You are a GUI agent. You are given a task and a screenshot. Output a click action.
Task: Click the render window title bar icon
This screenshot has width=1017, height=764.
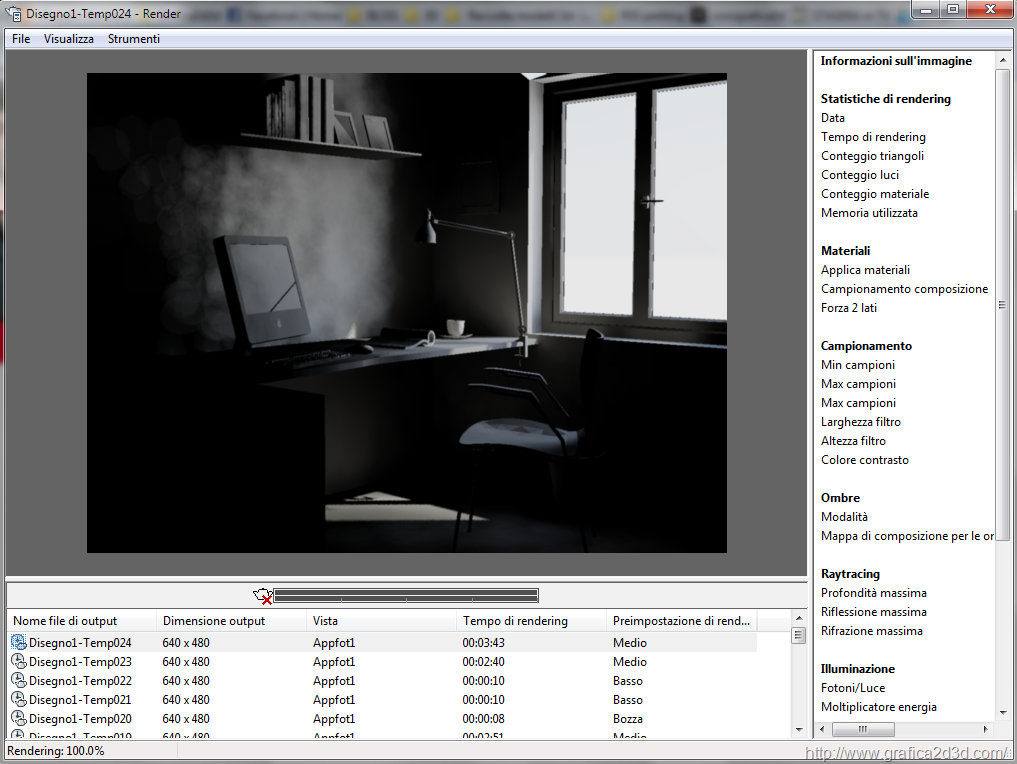(x=14, y=13)
